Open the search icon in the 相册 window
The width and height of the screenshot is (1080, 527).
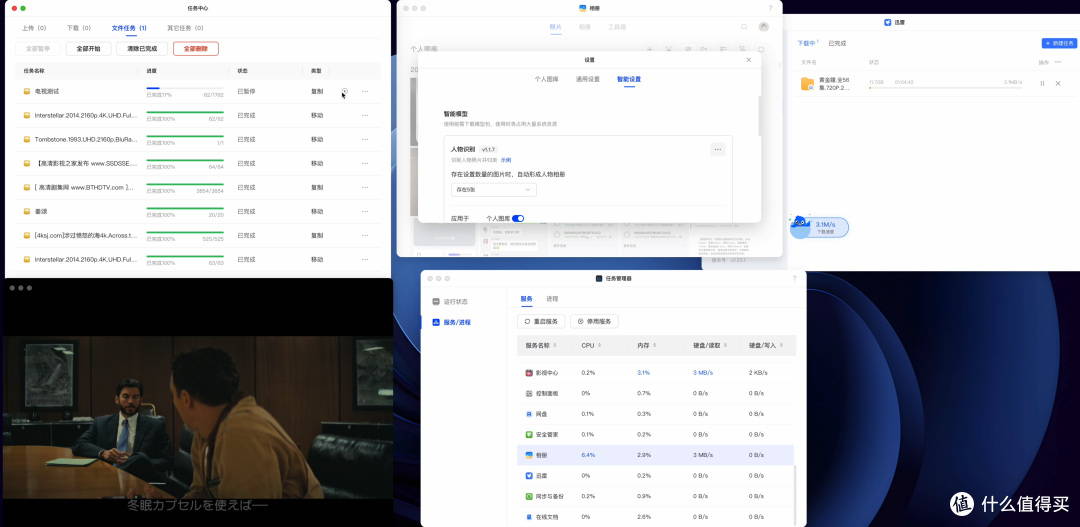coord(745,27)
